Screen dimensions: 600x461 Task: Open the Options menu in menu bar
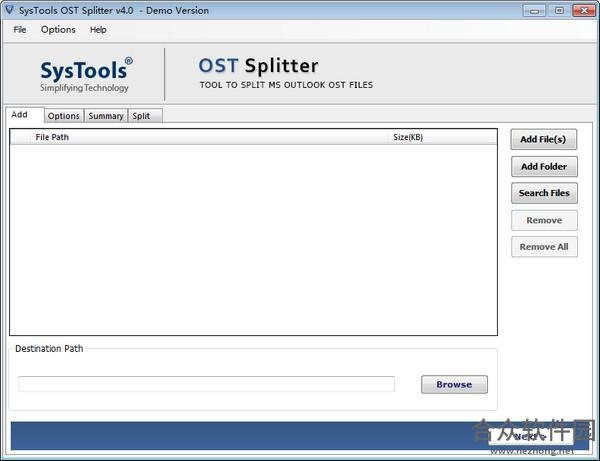pyautogui.click(x=58, y=30)
